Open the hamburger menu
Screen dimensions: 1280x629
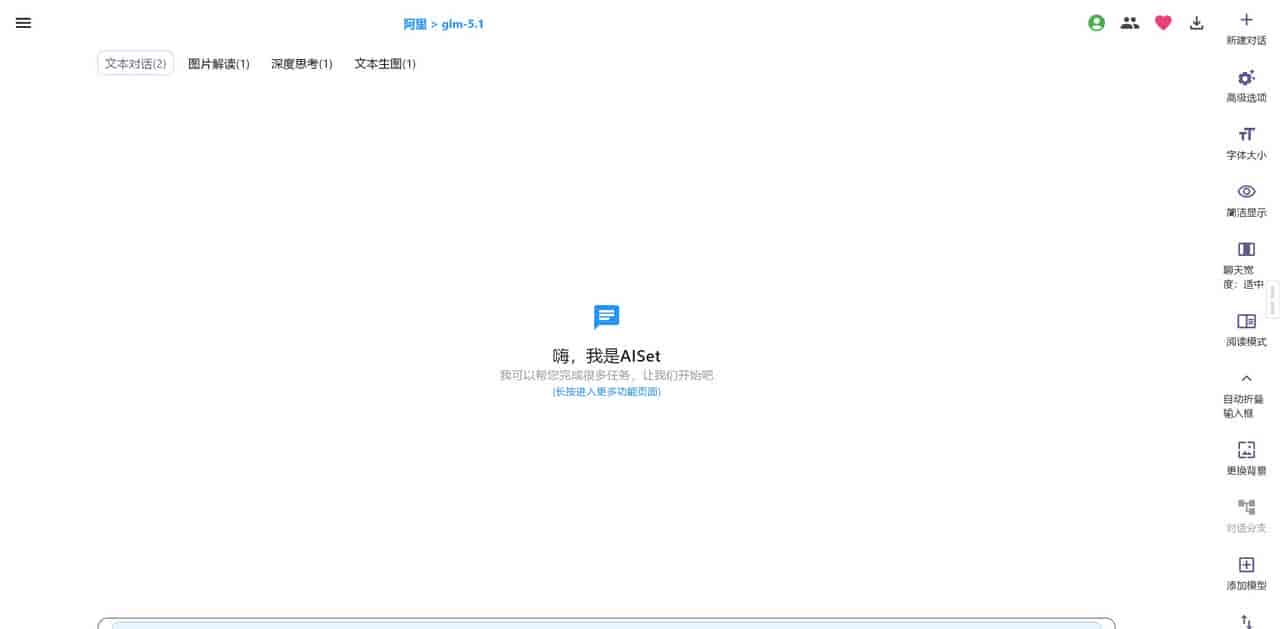[23, 23]
